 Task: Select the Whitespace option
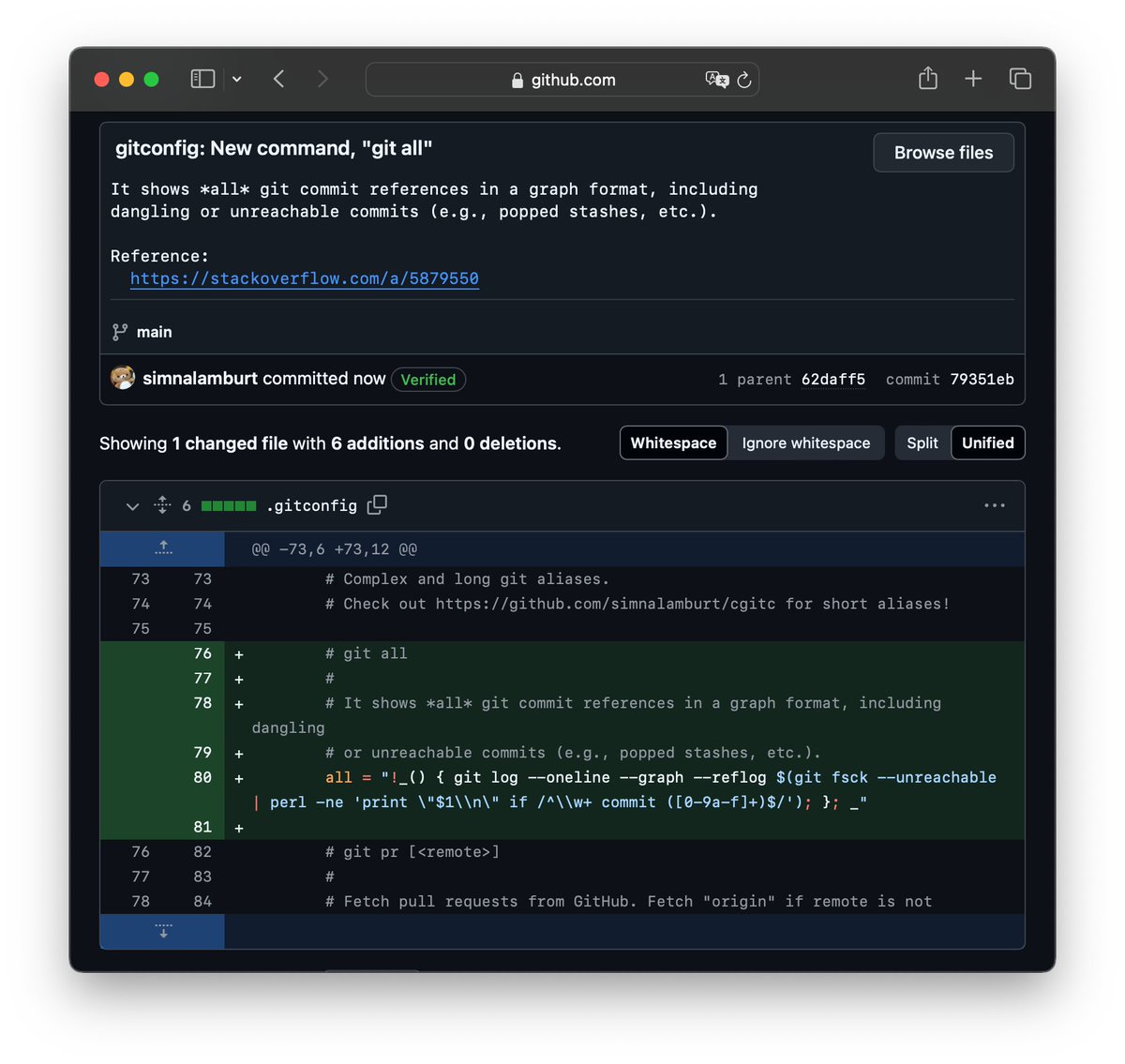tap(673, 443)
